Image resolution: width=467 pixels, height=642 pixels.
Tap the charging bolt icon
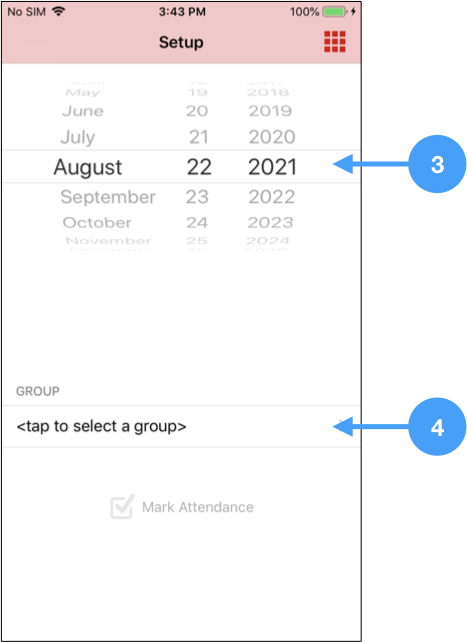(x=353, y=11)
